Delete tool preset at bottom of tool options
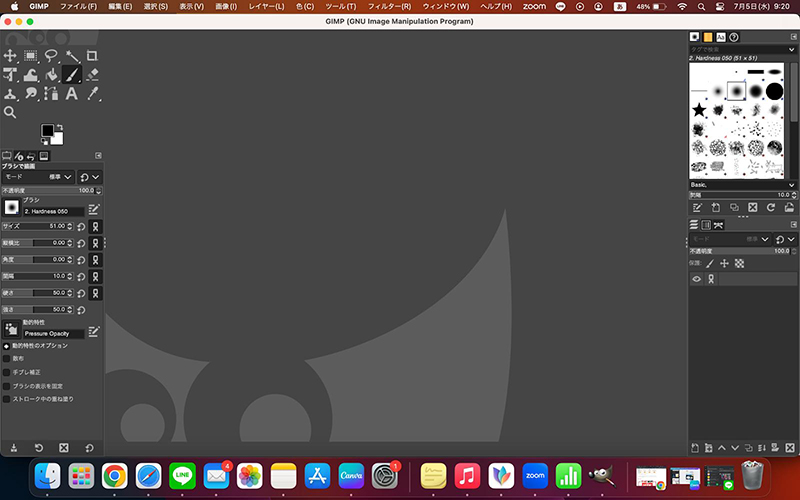 (64, 447)
